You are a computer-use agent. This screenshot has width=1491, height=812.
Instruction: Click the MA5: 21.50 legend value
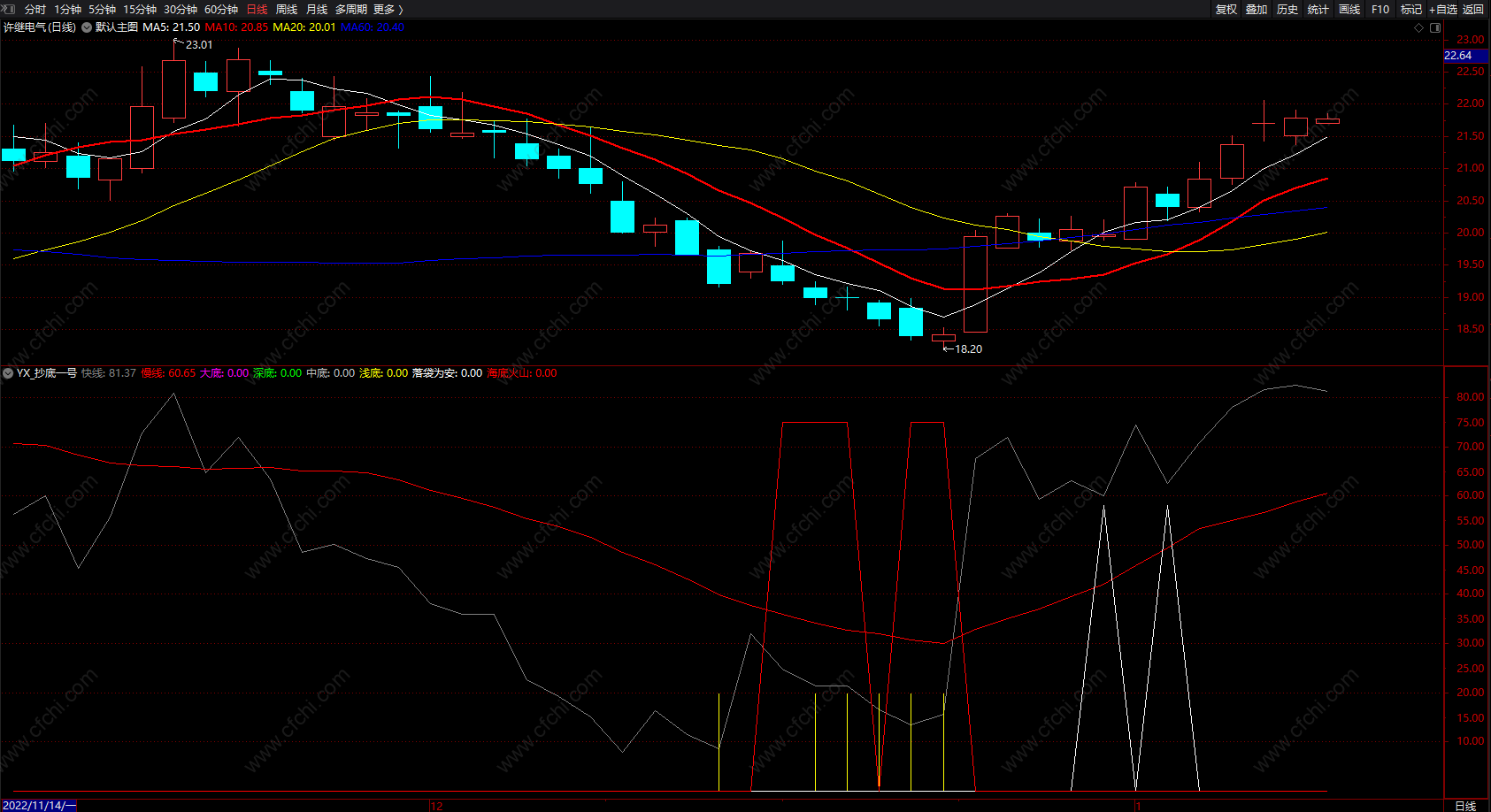172,27
